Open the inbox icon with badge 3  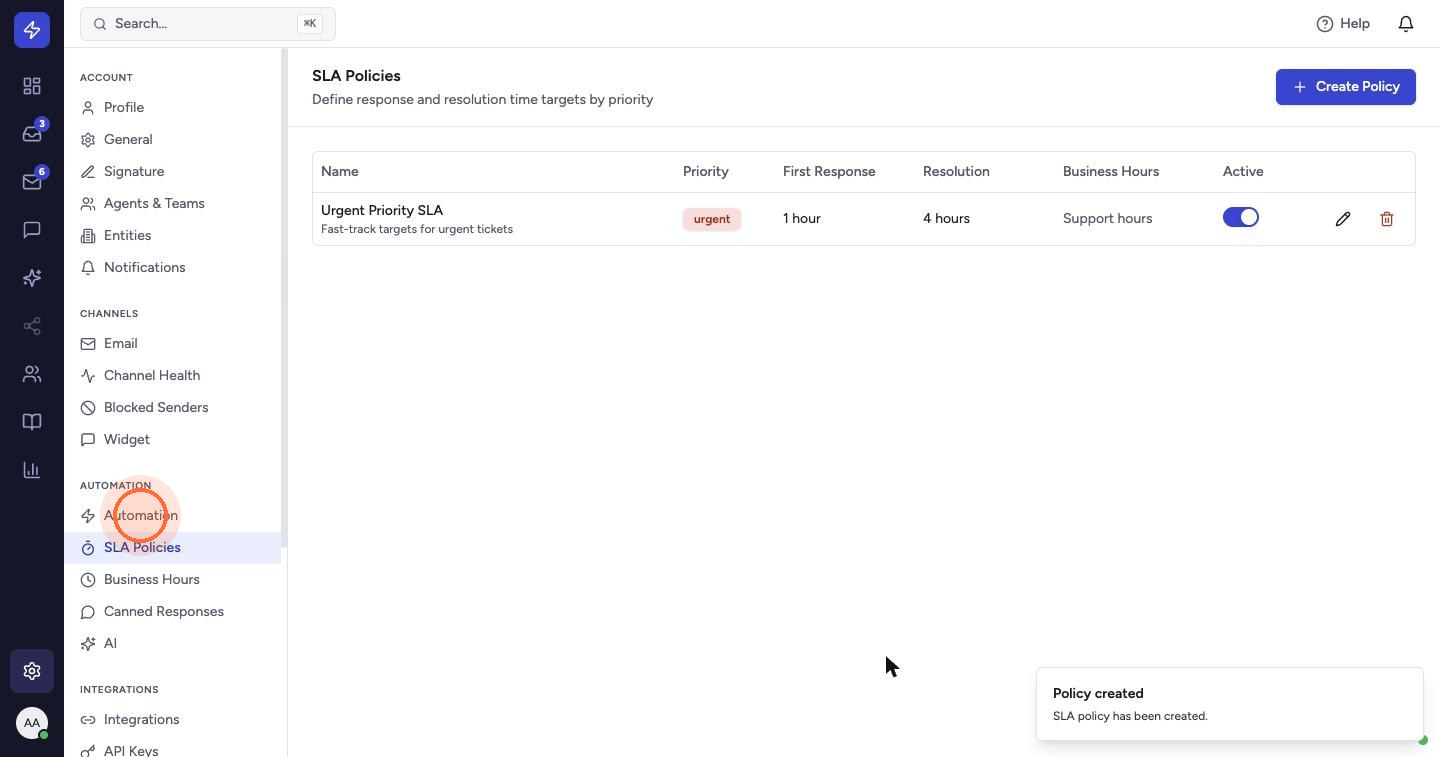pyautogui.click(x=32, y=134)
